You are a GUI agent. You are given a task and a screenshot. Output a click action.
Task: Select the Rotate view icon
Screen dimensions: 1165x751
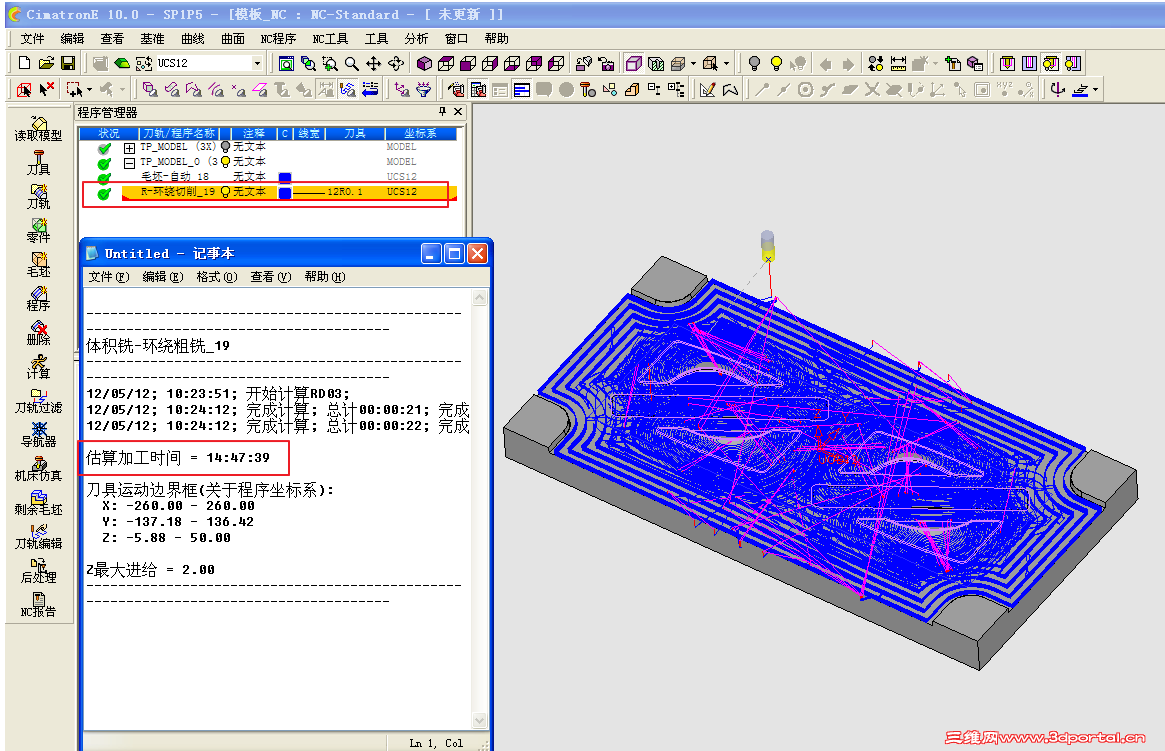coord(396,63)
